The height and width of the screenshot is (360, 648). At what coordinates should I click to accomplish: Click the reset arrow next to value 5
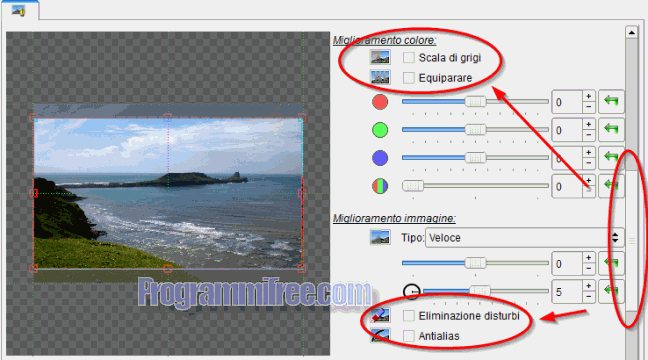click(611, 291)
